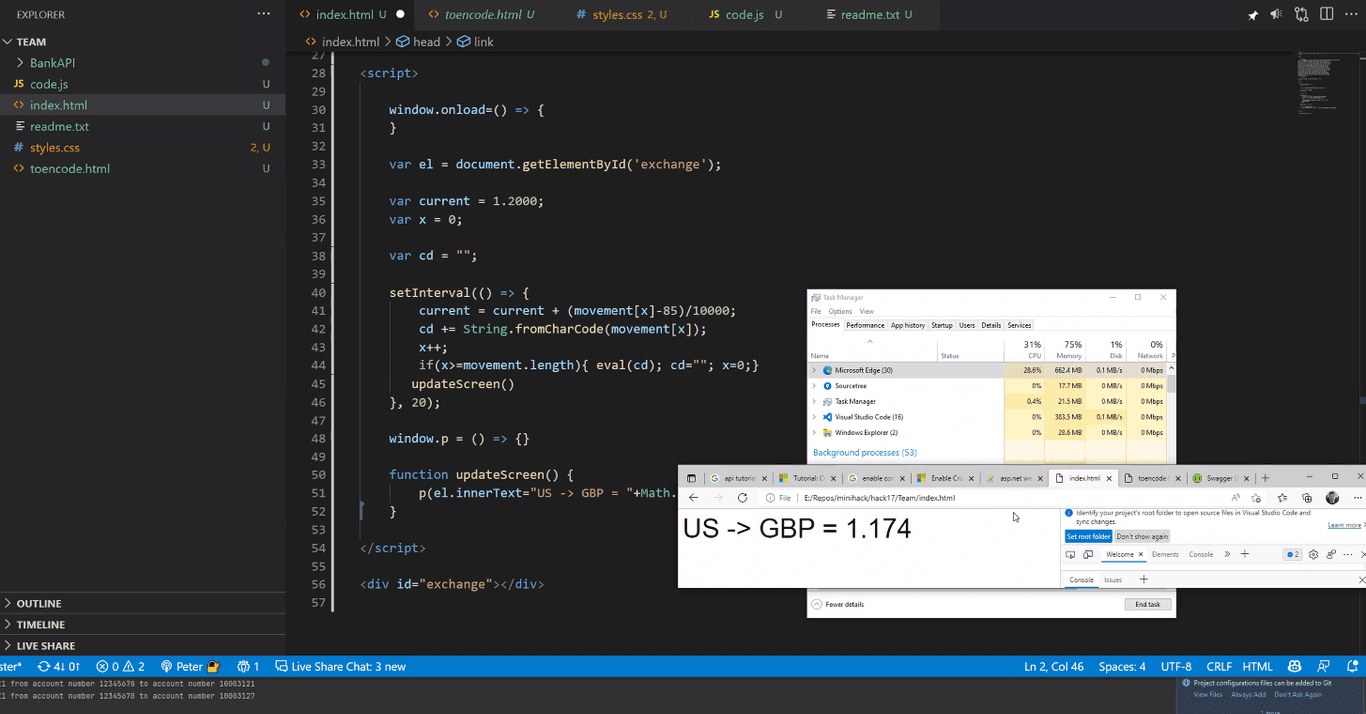Click Don't show again button
The image size is (1366, 714).
pyautogui.click(x=1142, y=537)
